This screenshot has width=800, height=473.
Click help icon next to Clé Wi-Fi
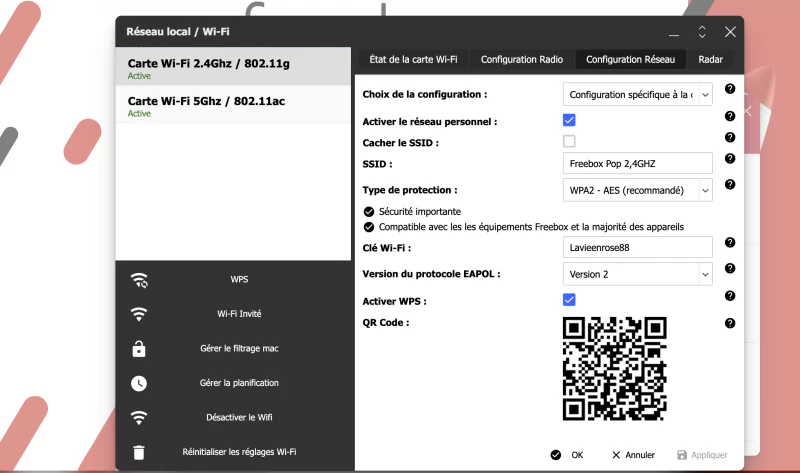730,242
